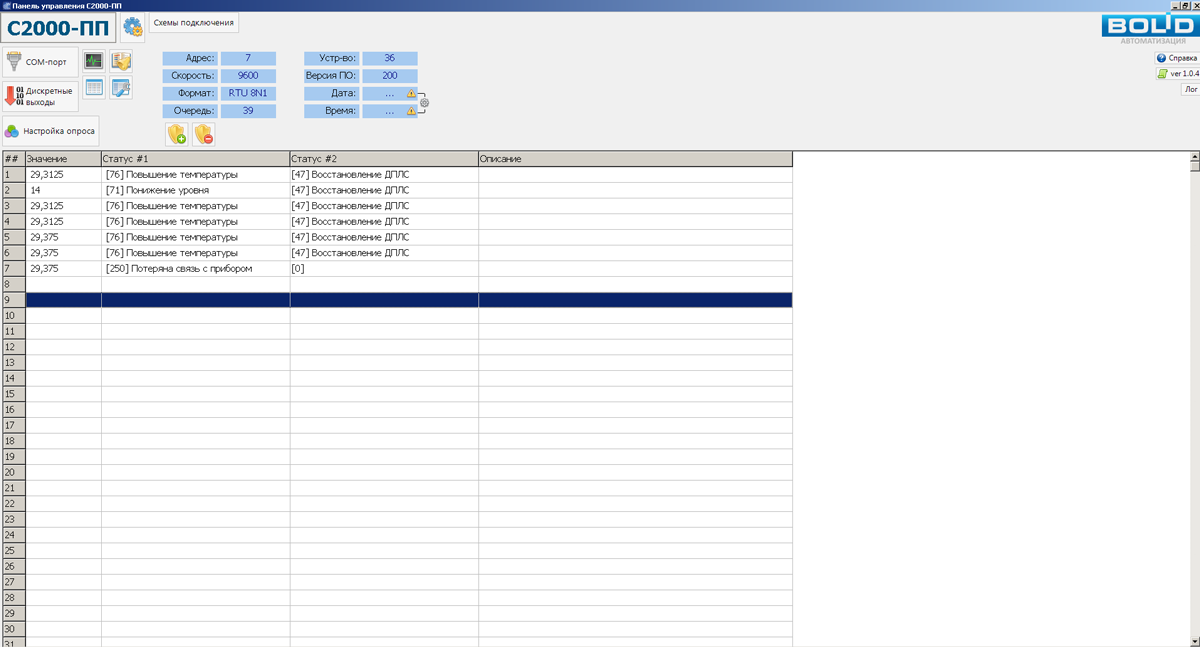The width and height of the screenshot is (1200, 647).
Task: Click the events bell list icon
Action: click(121, 62)
